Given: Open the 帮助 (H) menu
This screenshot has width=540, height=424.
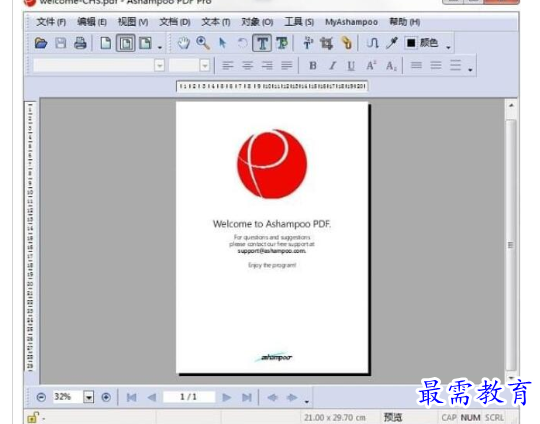Looking at the screenshot, I should pos(404,22).
